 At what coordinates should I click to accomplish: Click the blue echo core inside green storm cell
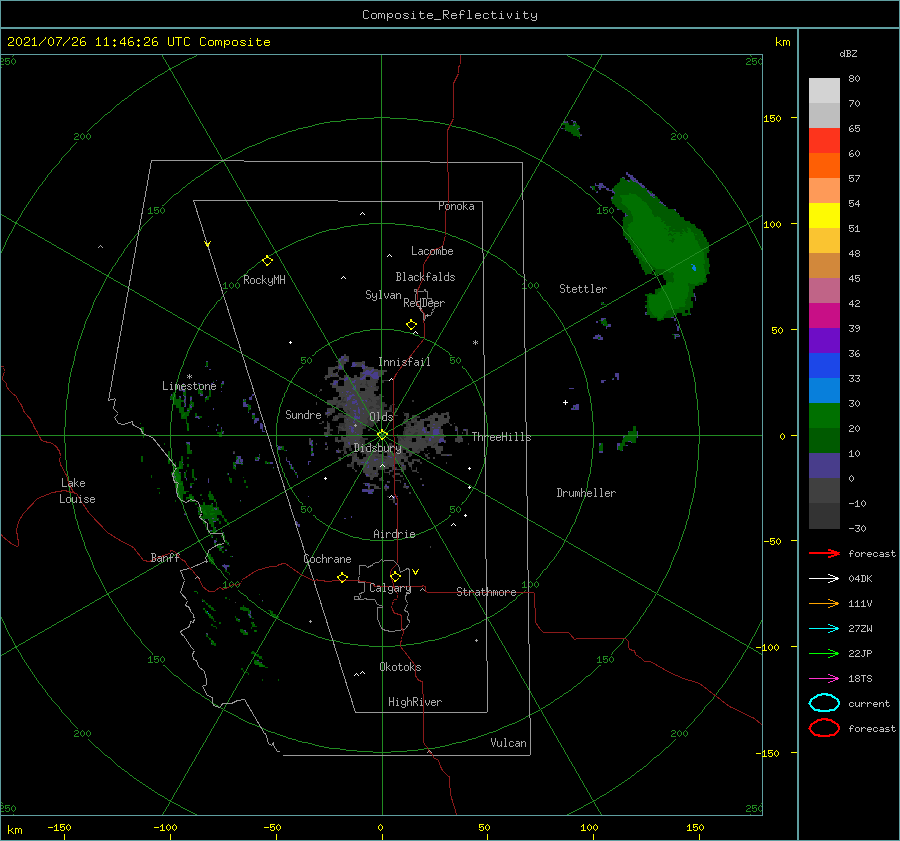(694, 268)
